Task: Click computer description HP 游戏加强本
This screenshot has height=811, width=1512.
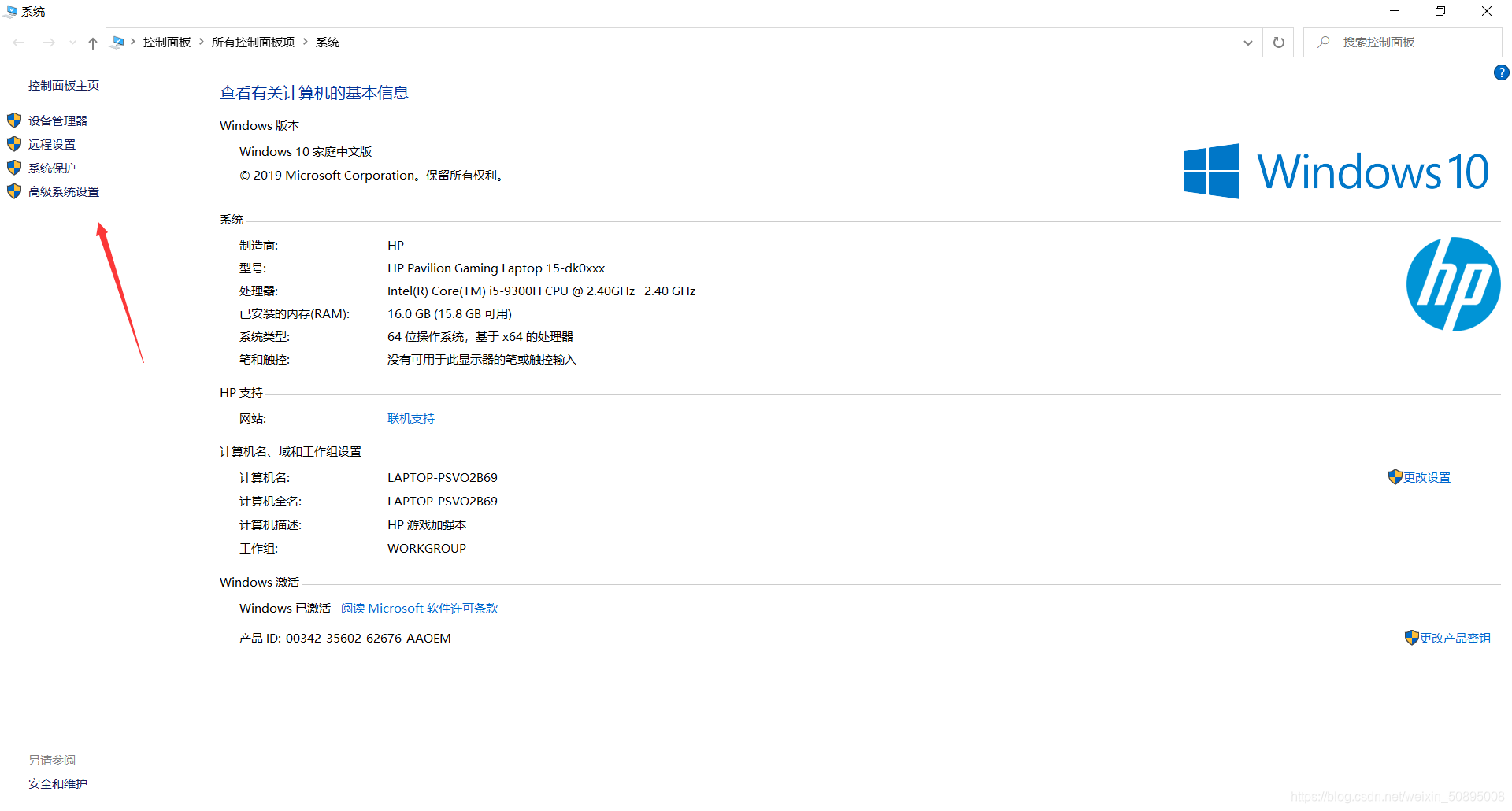Action: pyautogui.click(x=427, y=525)
